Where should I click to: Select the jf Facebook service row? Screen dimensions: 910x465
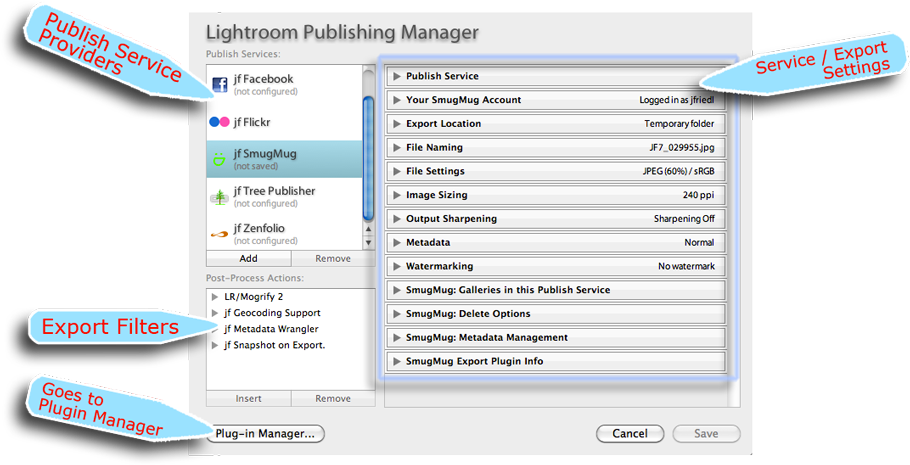coord(284,85)
